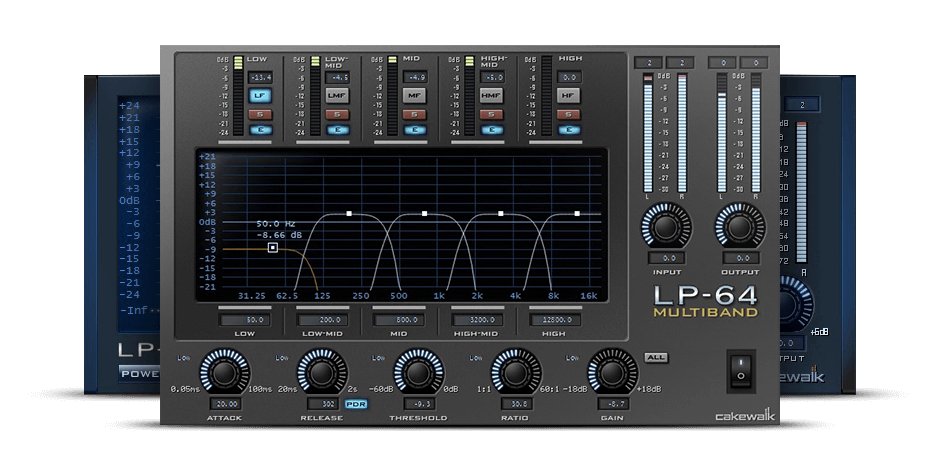This screenshot has height=470, width=940.
Task: Click the knob in the right background window
Action: click(x=797, y=303)
